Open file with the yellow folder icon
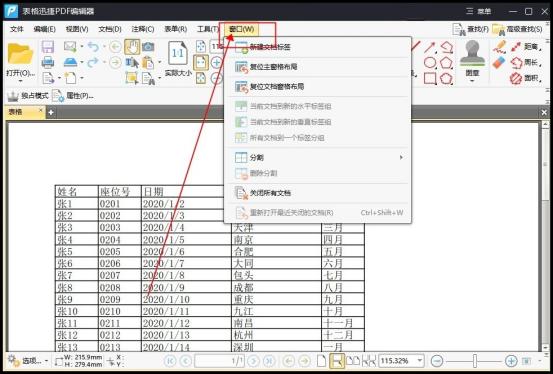This screenshot has height=374, width=553. click(20, 54)
